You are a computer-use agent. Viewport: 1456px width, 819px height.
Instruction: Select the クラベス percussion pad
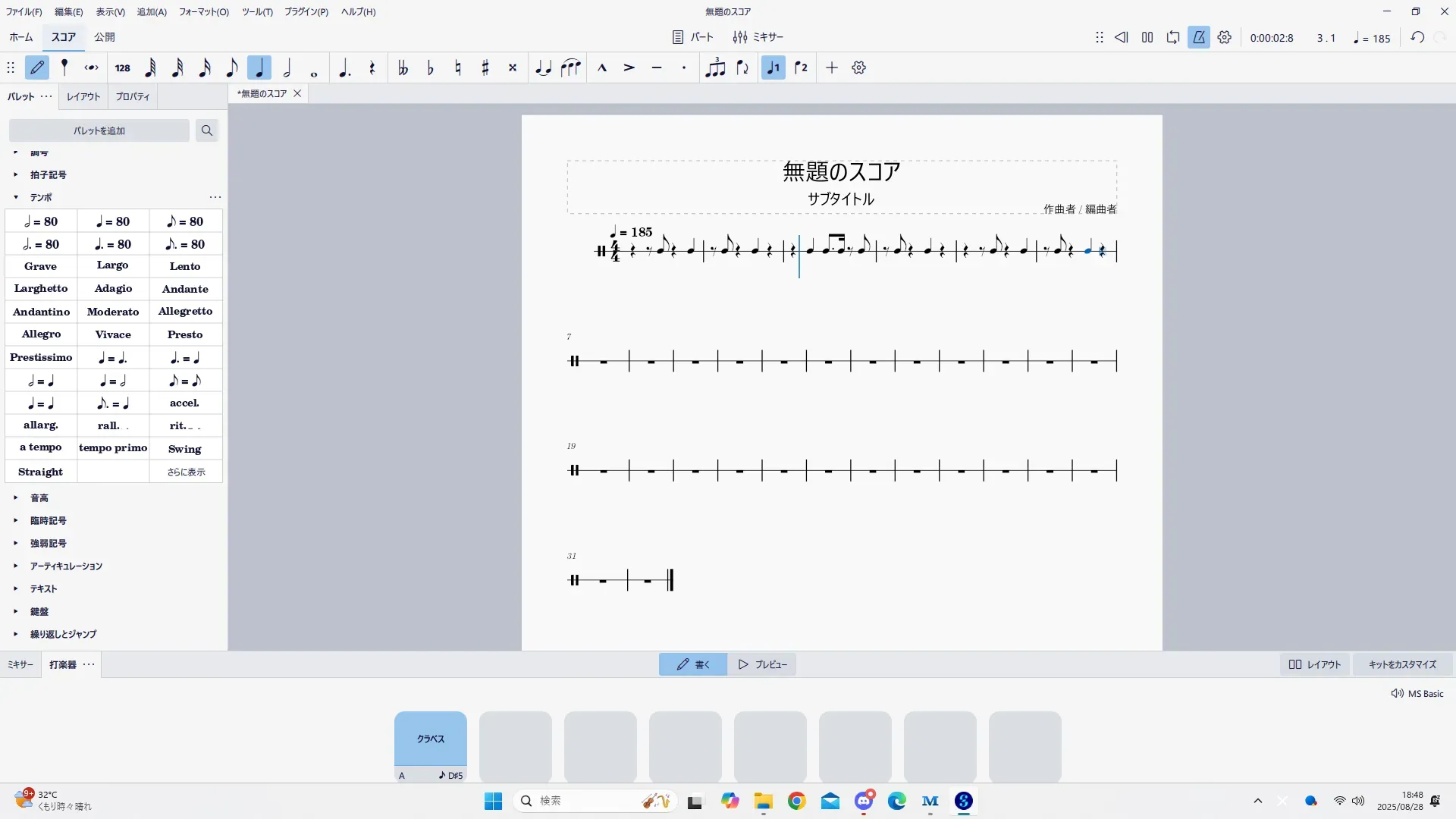pyautogui.click(x=430, y=739)
